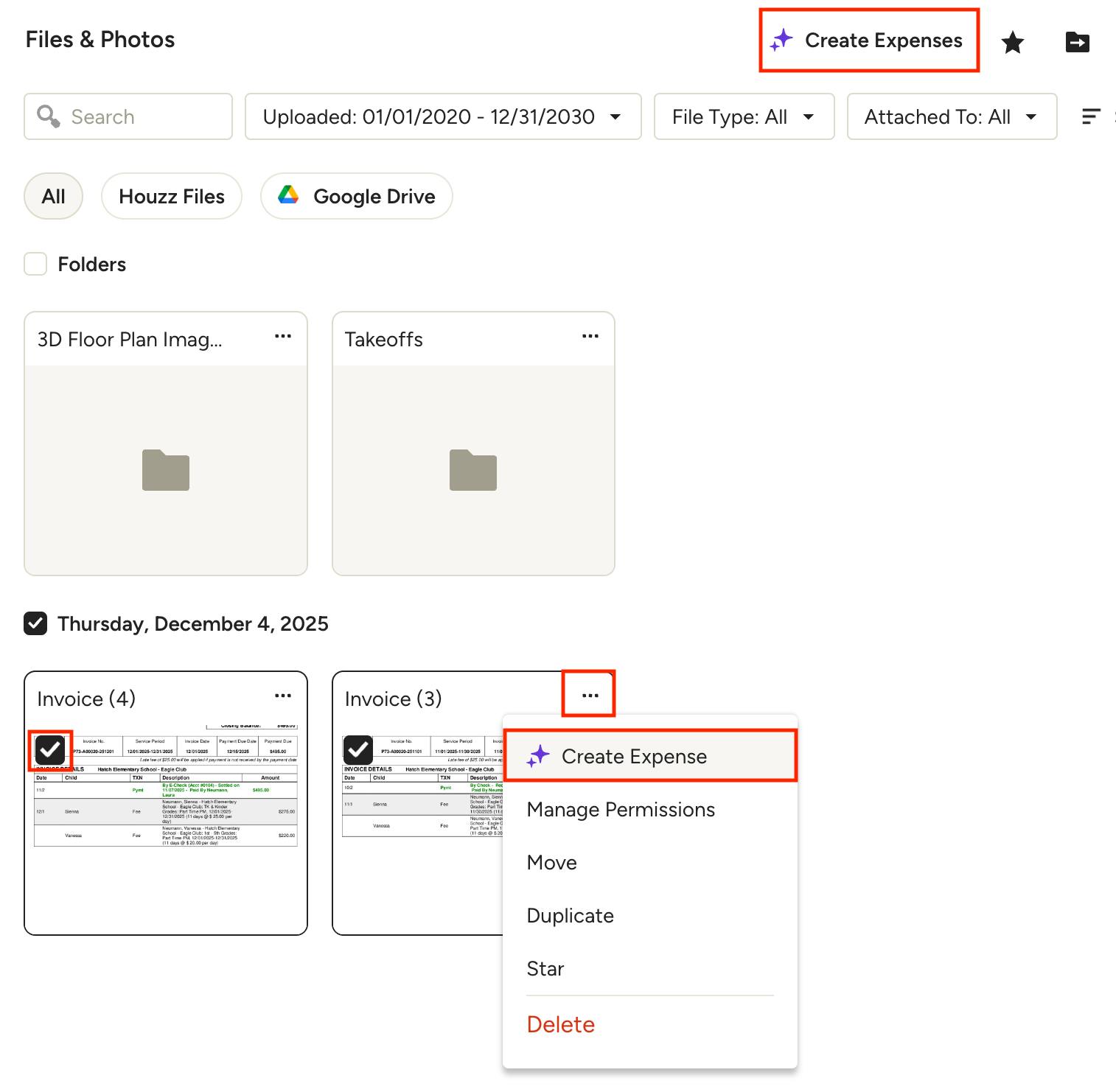Choose Delete from the context menu
Image resolution: width=1116 pixels, height=1092 pixels.
click(560, 1025)
